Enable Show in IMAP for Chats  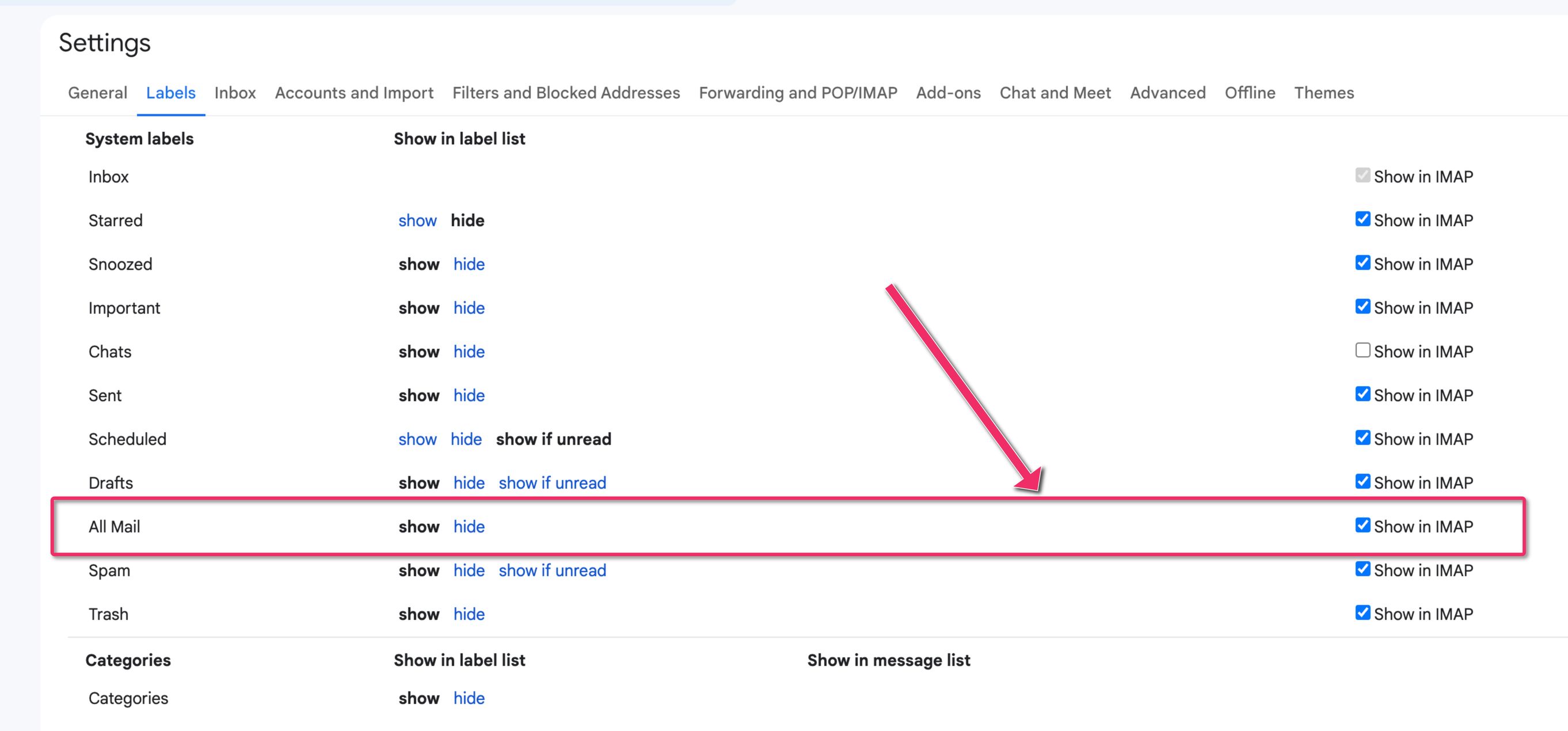click(x=1363, y=351)
